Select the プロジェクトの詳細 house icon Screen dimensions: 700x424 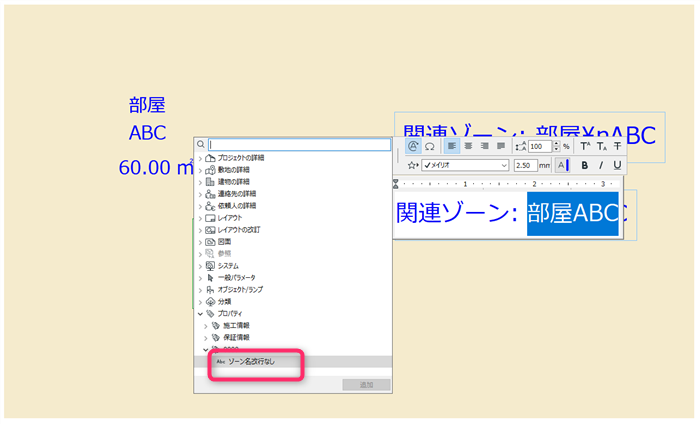(x=210, y=158)
